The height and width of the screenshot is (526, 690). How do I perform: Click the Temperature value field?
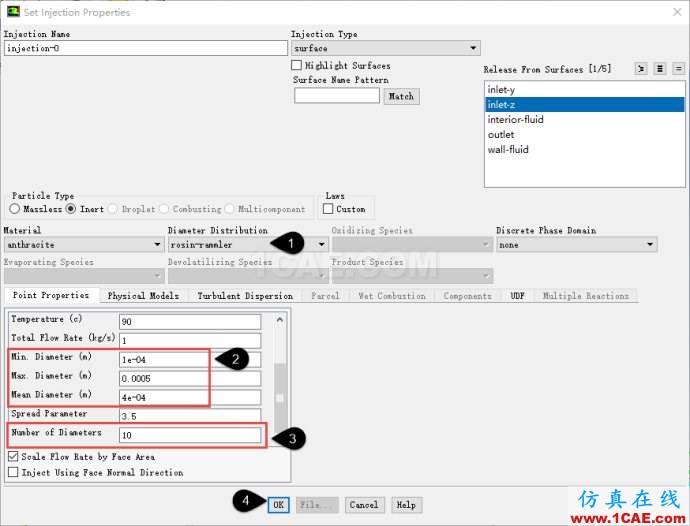coord(190,321)
